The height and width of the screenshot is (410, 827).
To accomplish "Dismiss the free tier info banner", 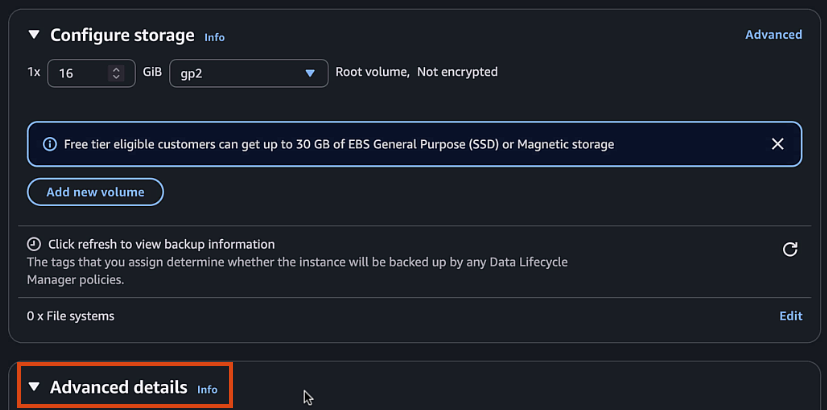I will (777, 144).
